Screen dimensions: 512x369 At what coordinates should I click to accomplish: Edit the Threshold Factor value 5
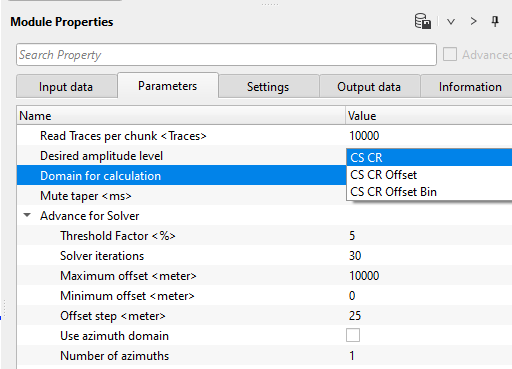[x=352, y=236]
